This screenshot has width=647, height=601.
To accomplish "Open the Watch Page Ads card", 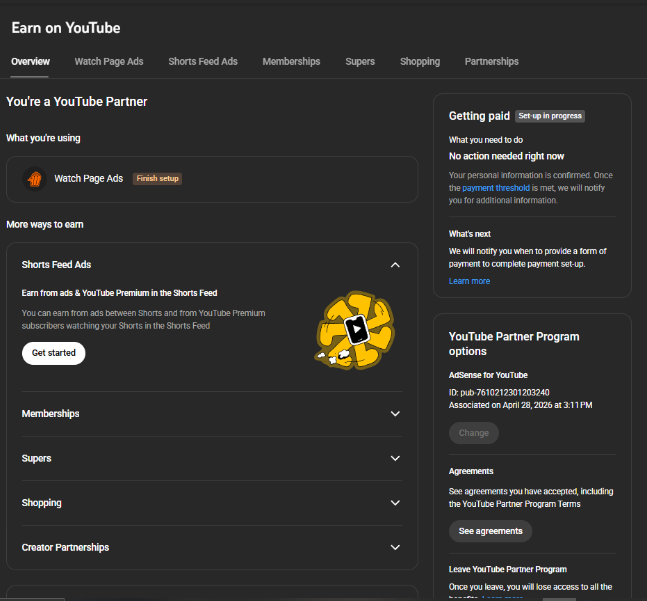I will 212,179.
